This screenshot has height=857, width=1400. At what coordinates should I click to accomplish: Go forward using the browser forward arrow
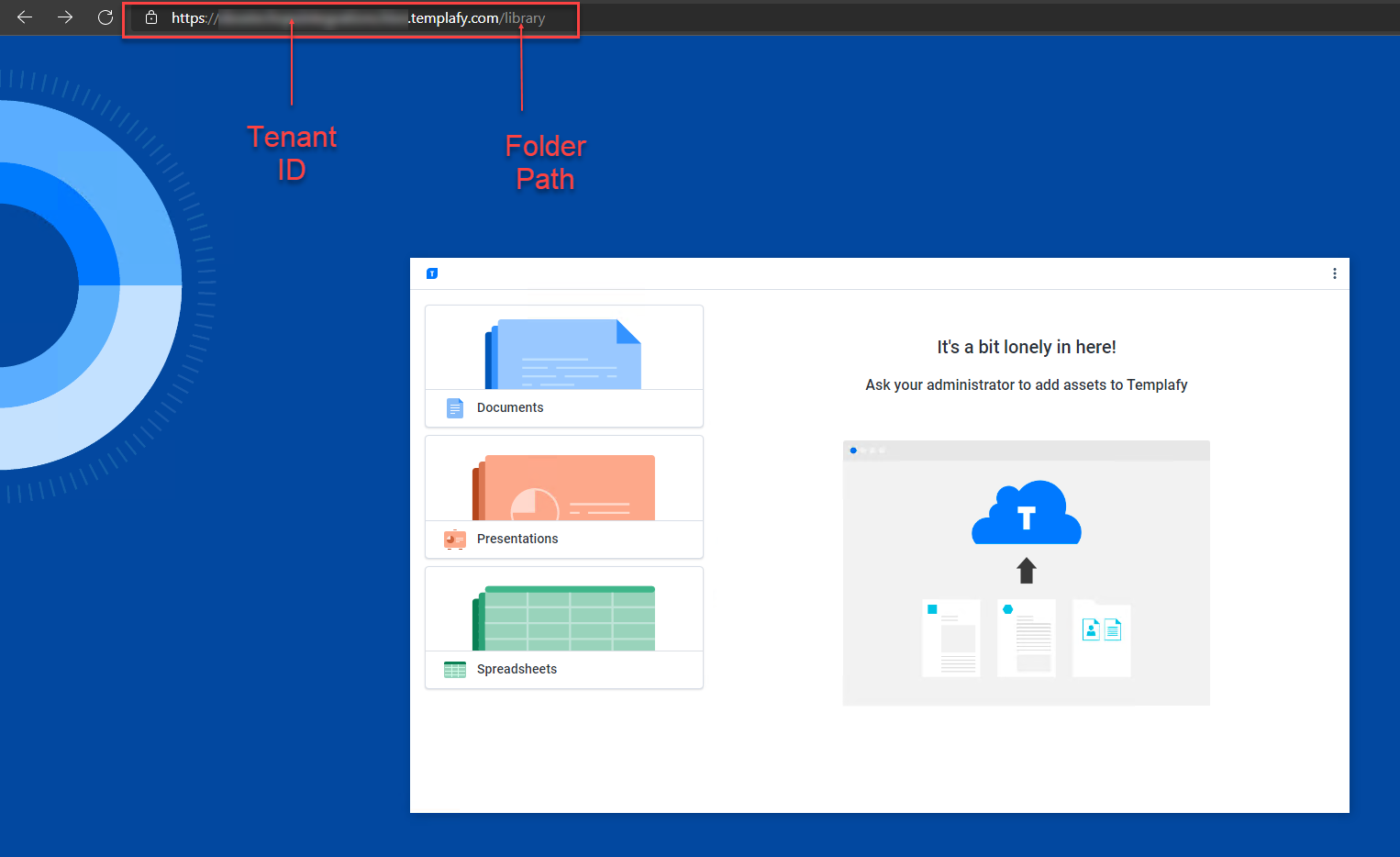pyautogui.click(x=65, y=17)
